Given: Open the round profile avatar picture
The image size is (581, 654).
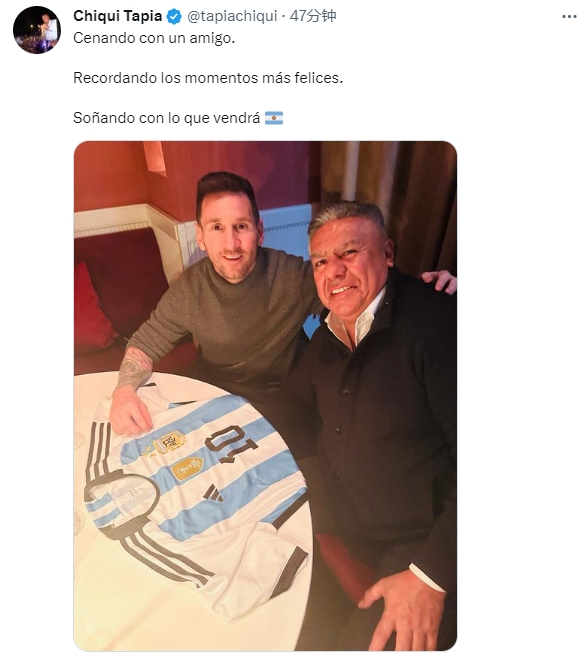Looking at the screenshot, I should (37, 30).
